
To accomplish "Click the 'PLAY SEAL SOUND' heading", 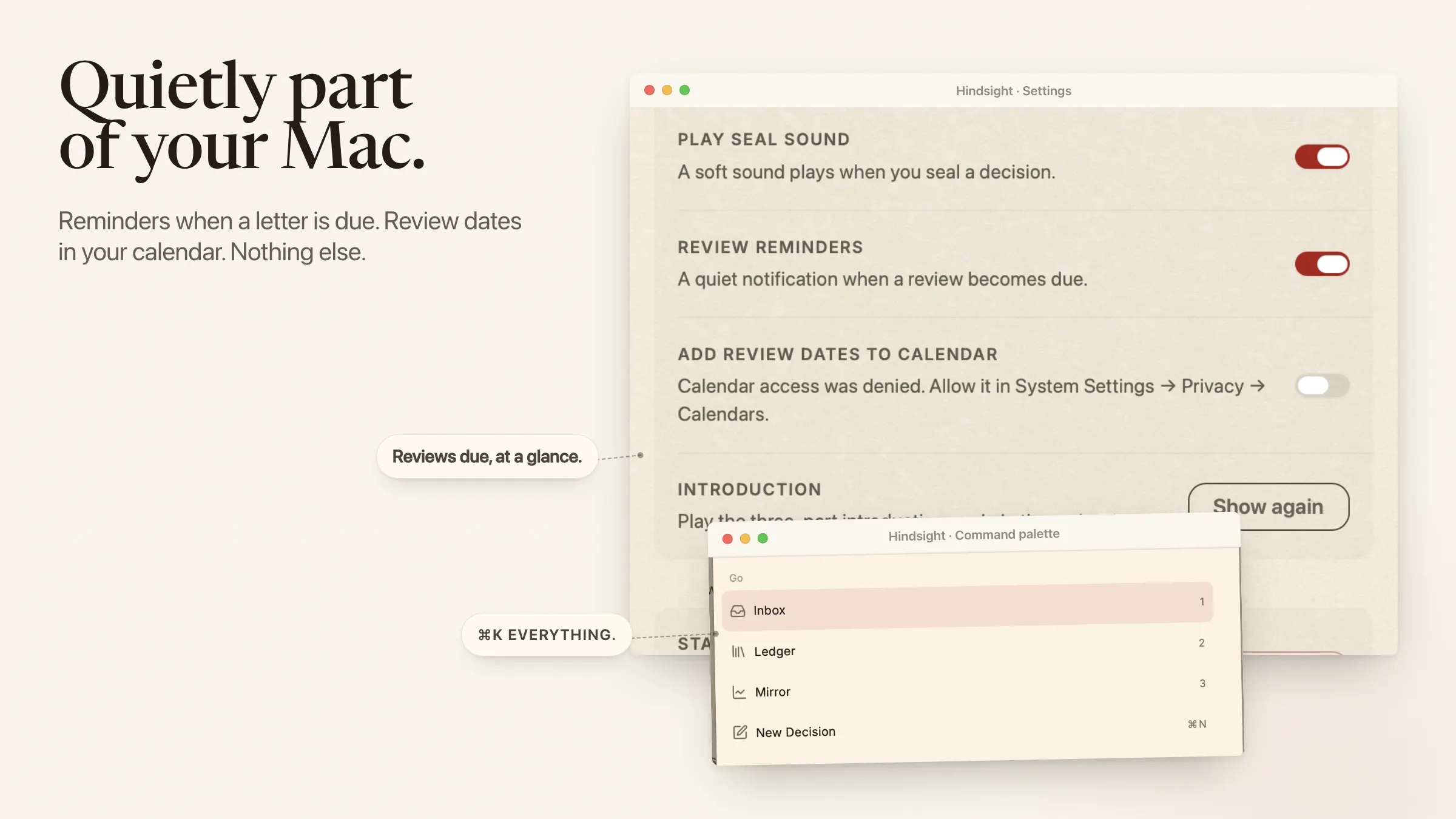I will click(x=764, y=140).
